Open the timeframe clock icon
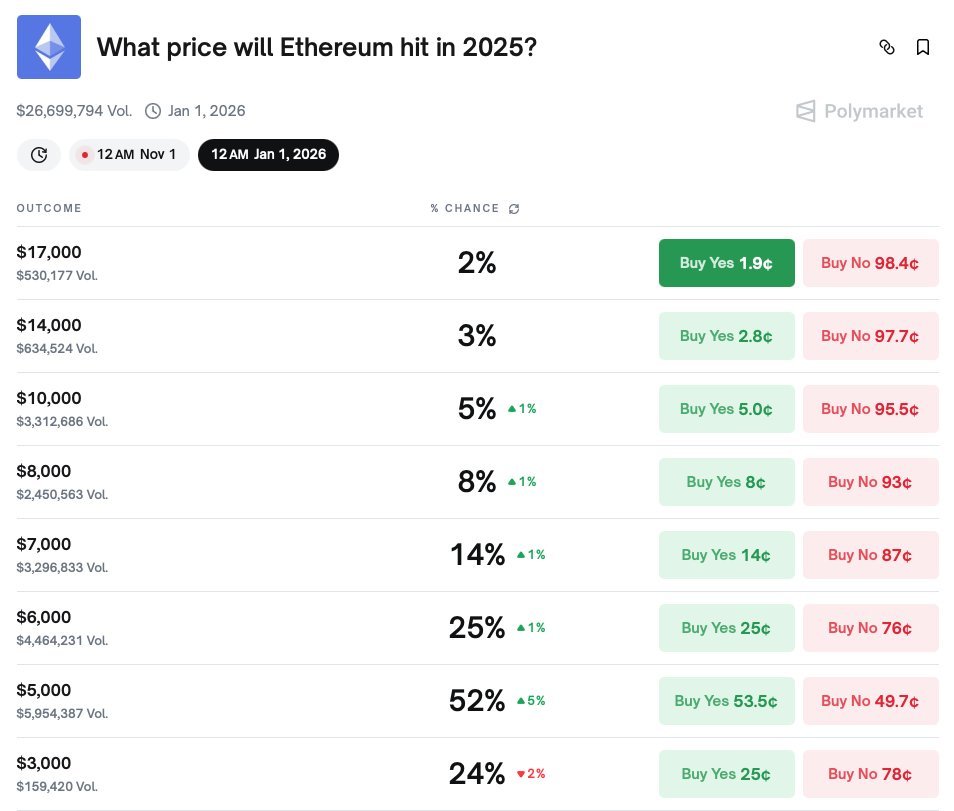 pos(38,154)
